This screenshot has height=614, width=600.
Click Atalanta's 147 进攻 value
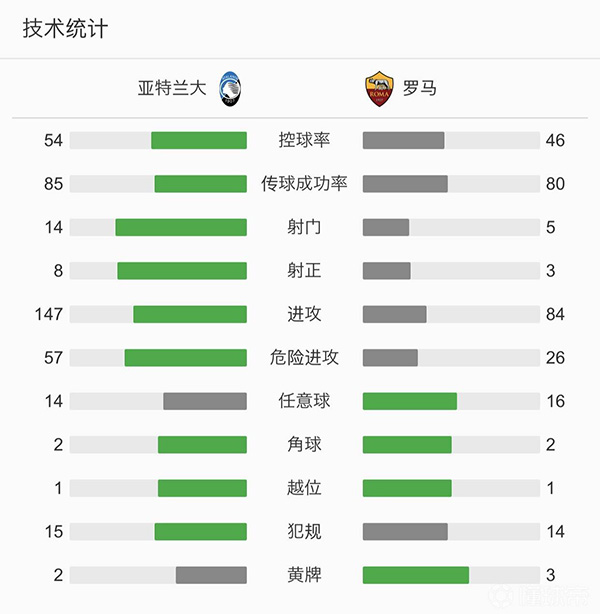[49, 314]
